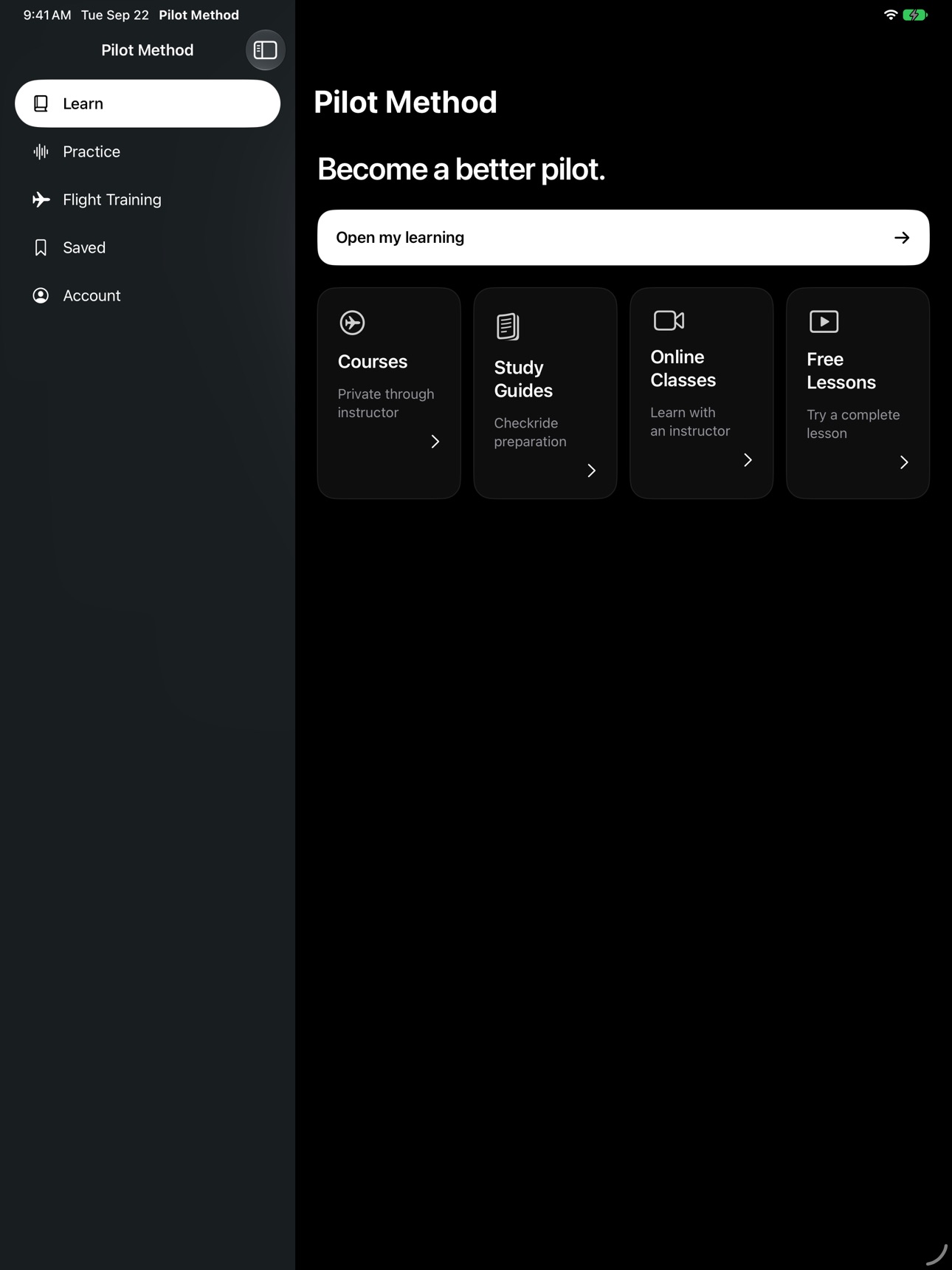The height and width of the screenshot is (1270, 952).
Task: Click the 'Try a complete lesson' text
Action: (853, 424)
